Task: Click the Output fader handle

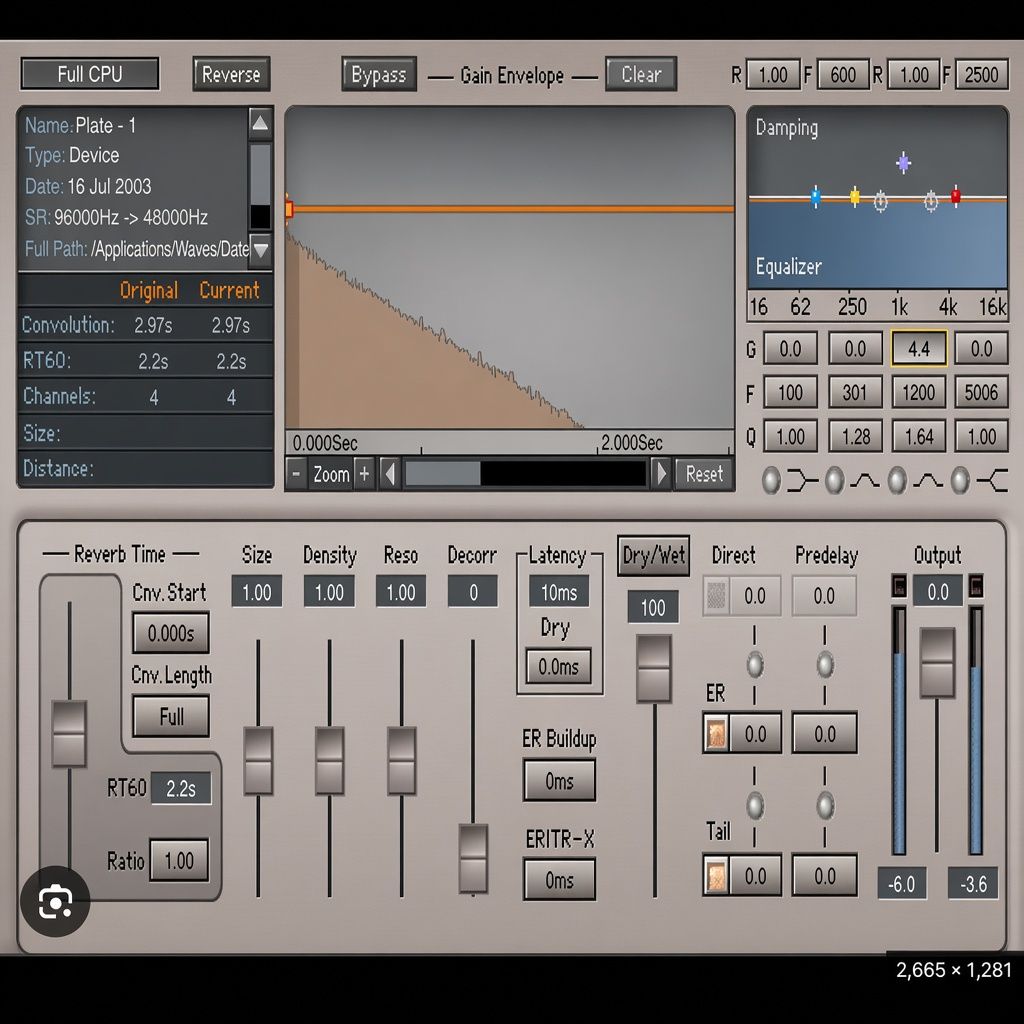Action: coord(937,663)
